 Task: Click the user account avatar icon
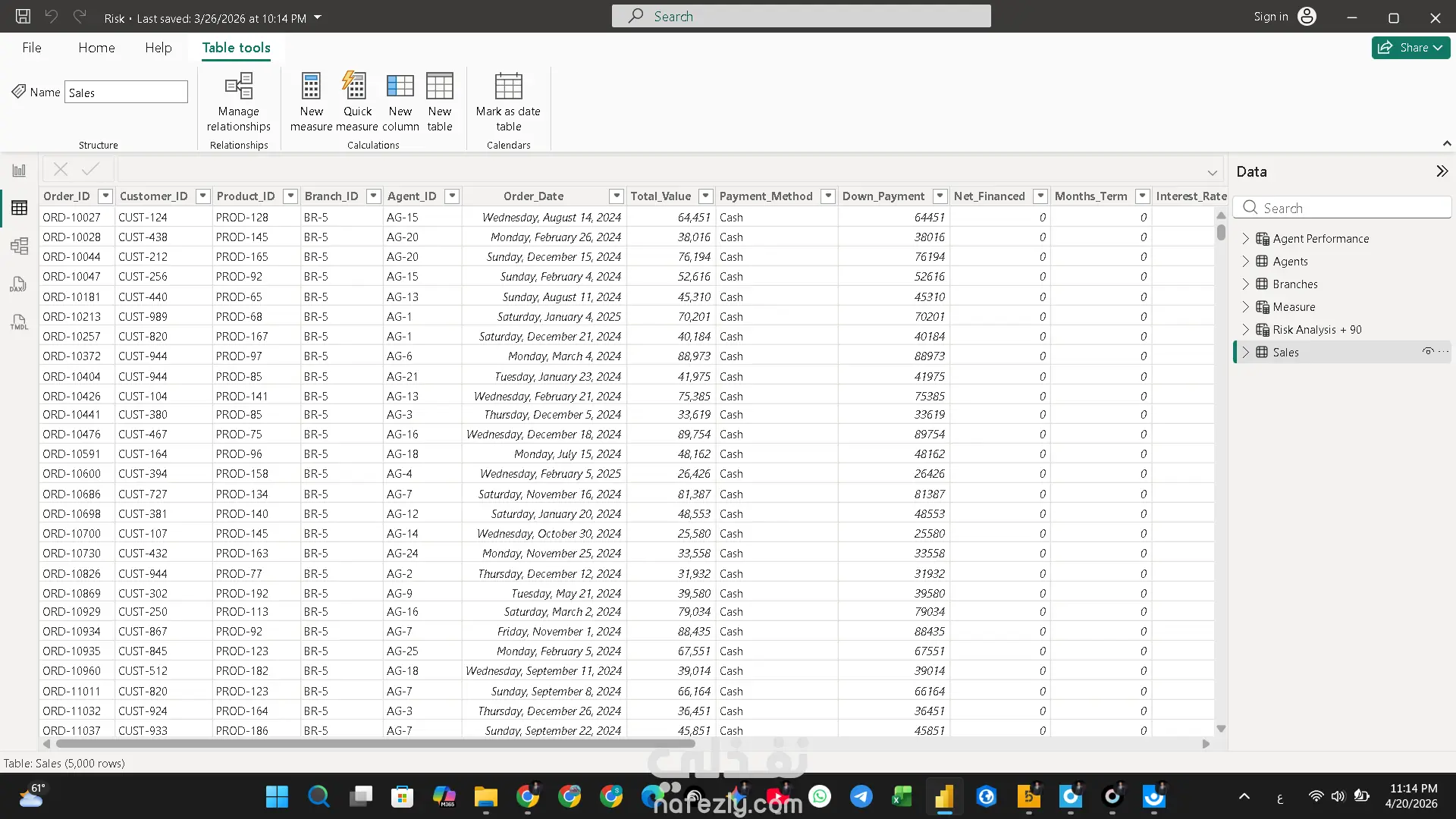click(1307, 17)
